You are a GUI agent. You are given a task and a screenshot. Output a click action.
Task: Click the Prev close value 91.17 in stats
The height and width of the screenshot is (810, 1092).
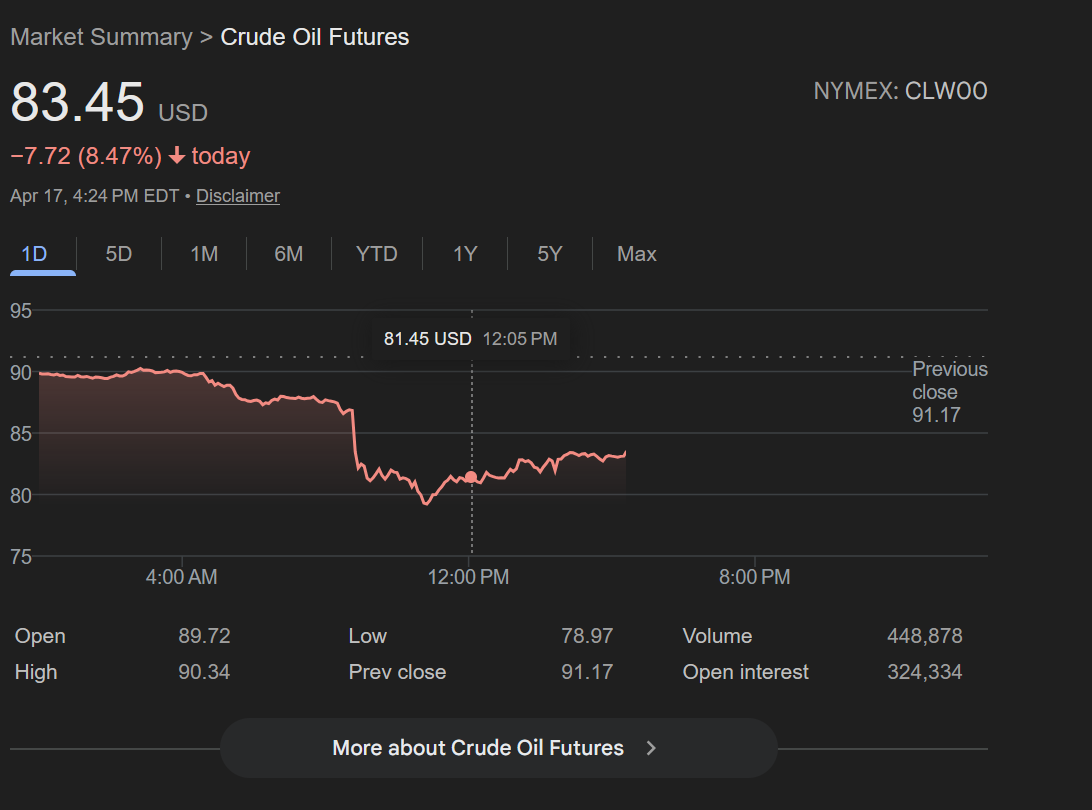587,672
